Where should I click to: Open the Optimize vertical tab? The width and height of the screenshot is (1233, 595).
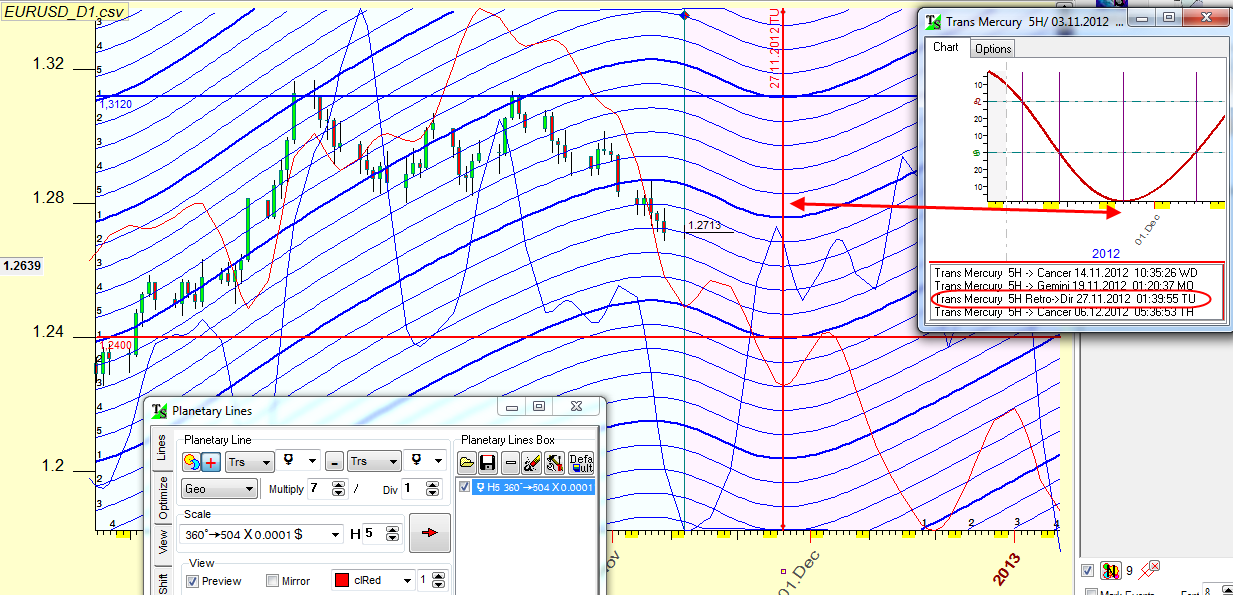point(160,494)
